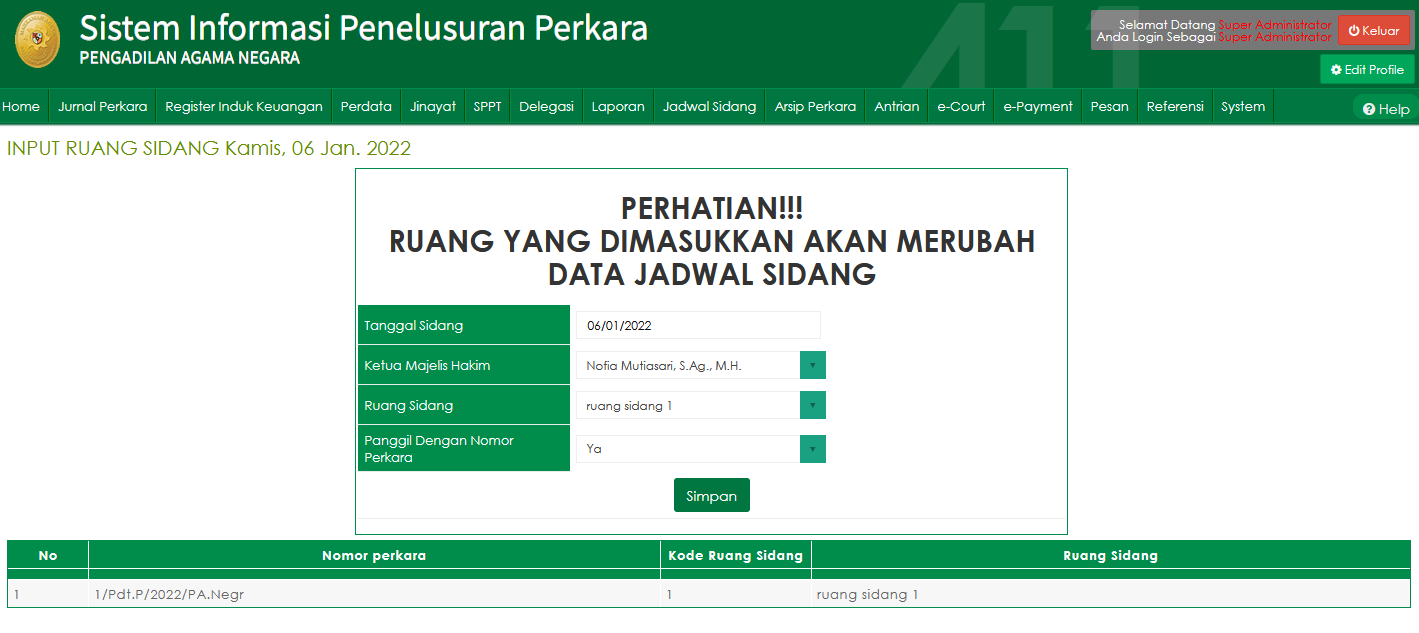The height and width of the screenshot is (633, 1419).
Task: Go to the Home menu item
Action: (x=22, y=105)
